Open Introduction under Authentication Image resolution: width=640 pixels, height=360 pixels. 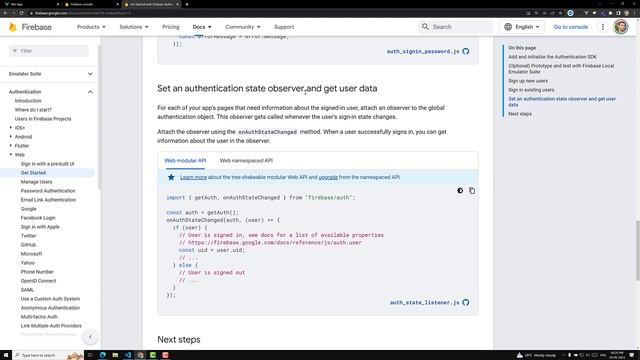pyautogui.click(x=28, y=101)
